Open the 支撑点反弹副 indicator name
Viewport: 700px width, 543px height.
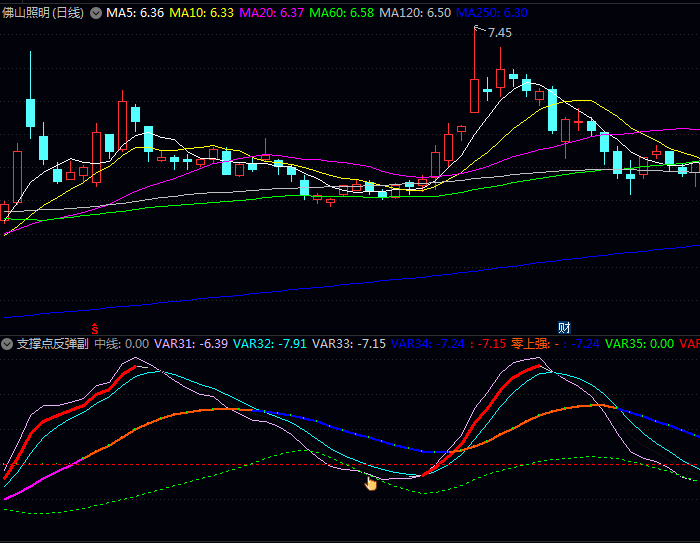tap(52, 343)
